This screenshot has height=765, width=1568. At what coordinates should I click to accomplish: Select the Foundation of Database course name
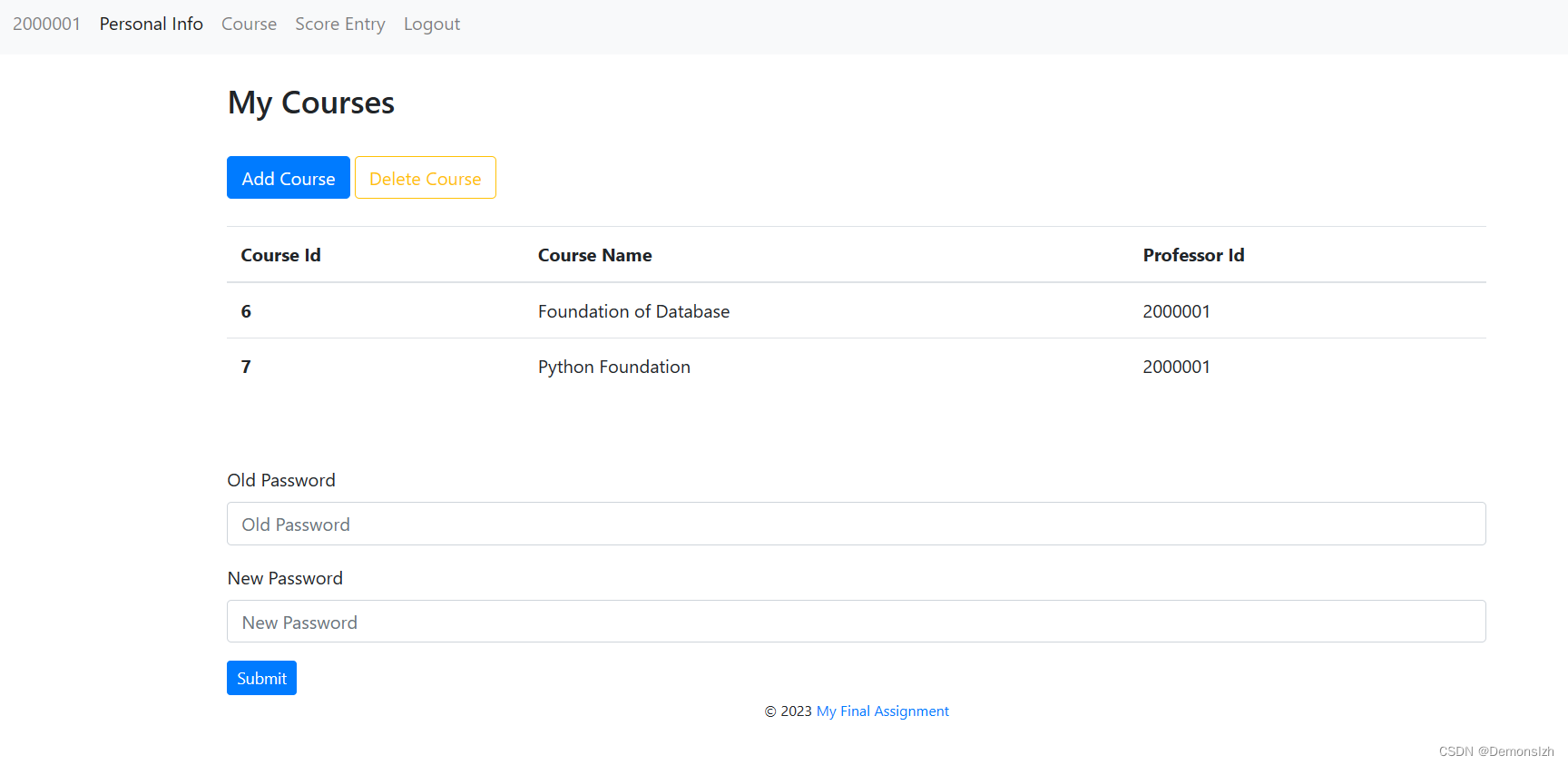pos(633,312)
